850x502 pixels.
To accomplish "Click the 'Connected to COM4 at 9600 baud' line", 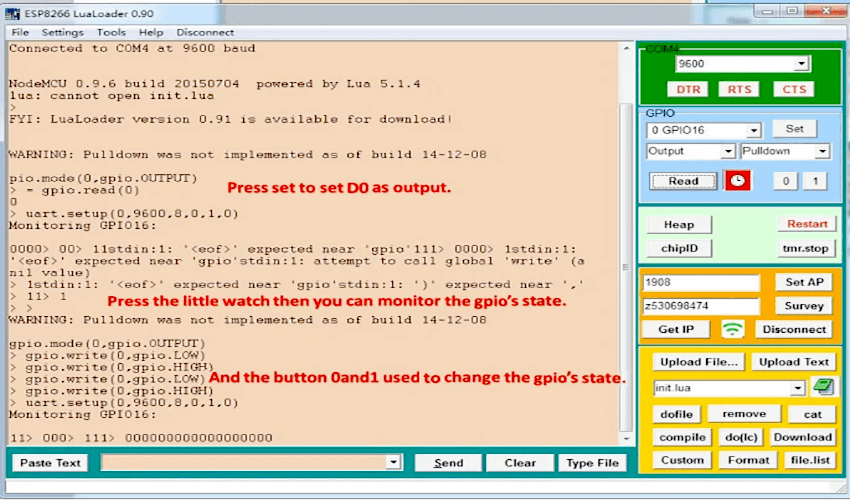I will click(132, 48).
